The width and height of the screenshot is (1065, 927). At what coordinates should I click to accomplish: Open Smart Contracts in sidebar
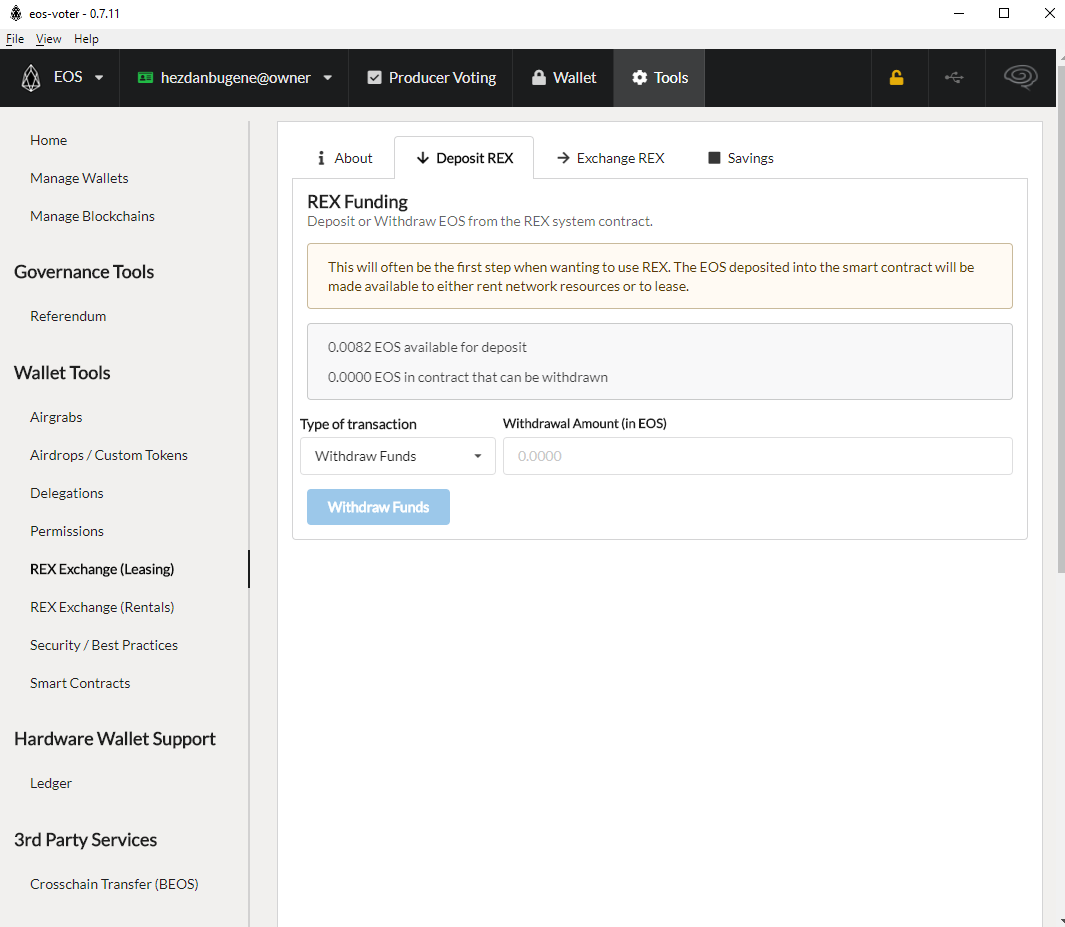pyautogui.click(x=80, y=683)
